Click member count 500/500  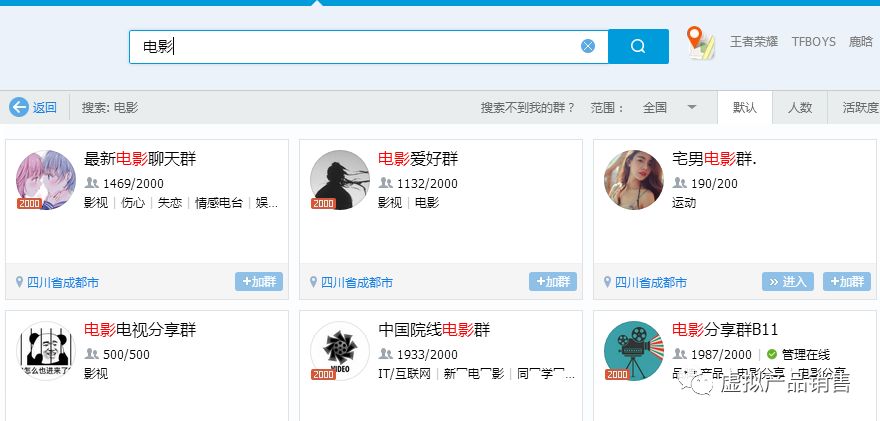[x=126, y=354]
